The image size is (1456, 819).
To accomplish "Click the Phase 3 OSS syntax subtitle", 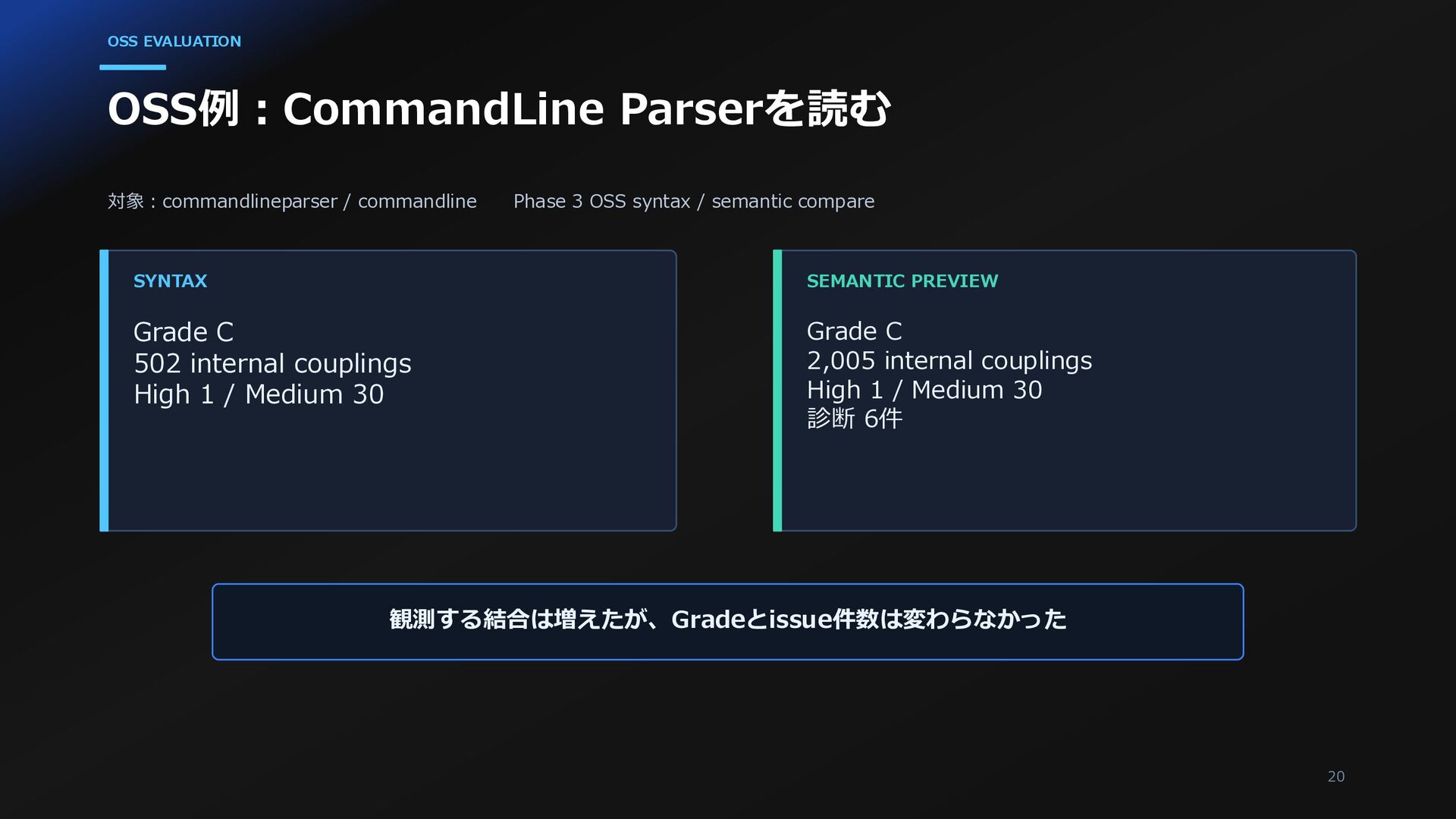I will pyautogui.click(x=694, y=201).
